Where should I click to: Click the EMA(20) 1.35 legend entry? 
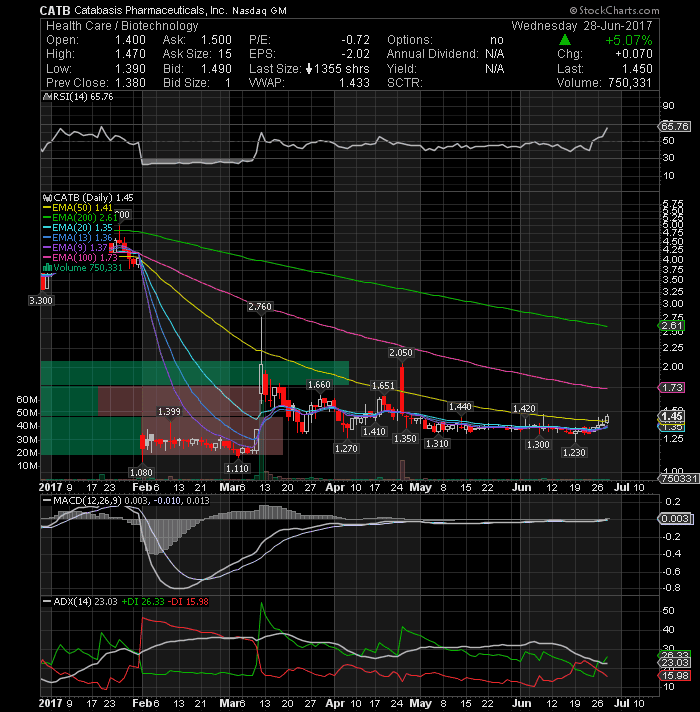pyautogui.click(x=77, y=227)
